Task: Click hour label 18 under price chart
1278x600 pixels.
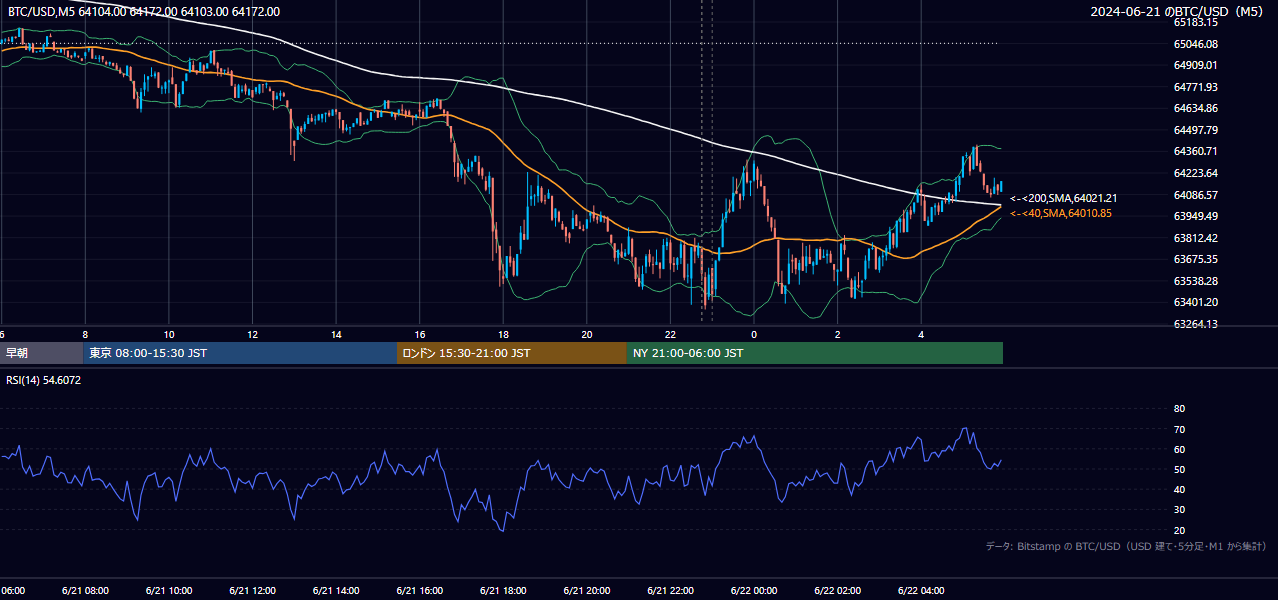Action: click(503, 334)
